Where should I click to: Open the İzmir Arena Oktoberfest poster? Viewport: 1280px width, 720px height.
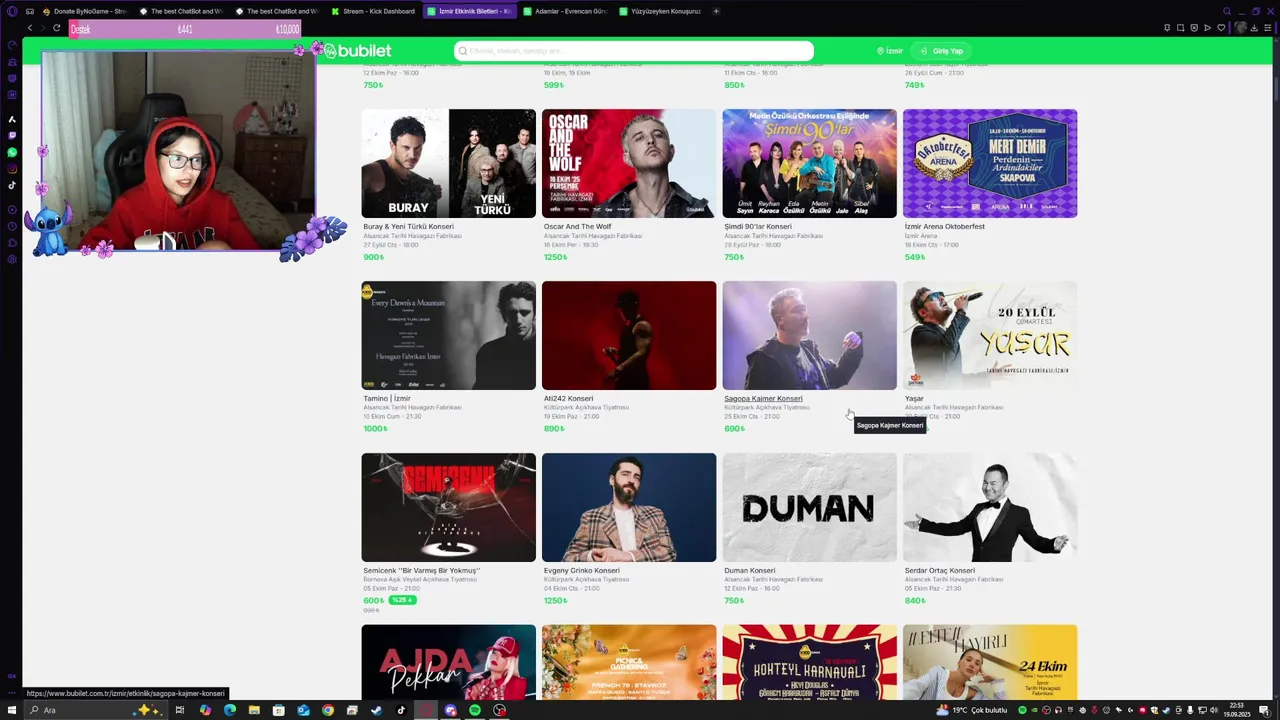990,163
